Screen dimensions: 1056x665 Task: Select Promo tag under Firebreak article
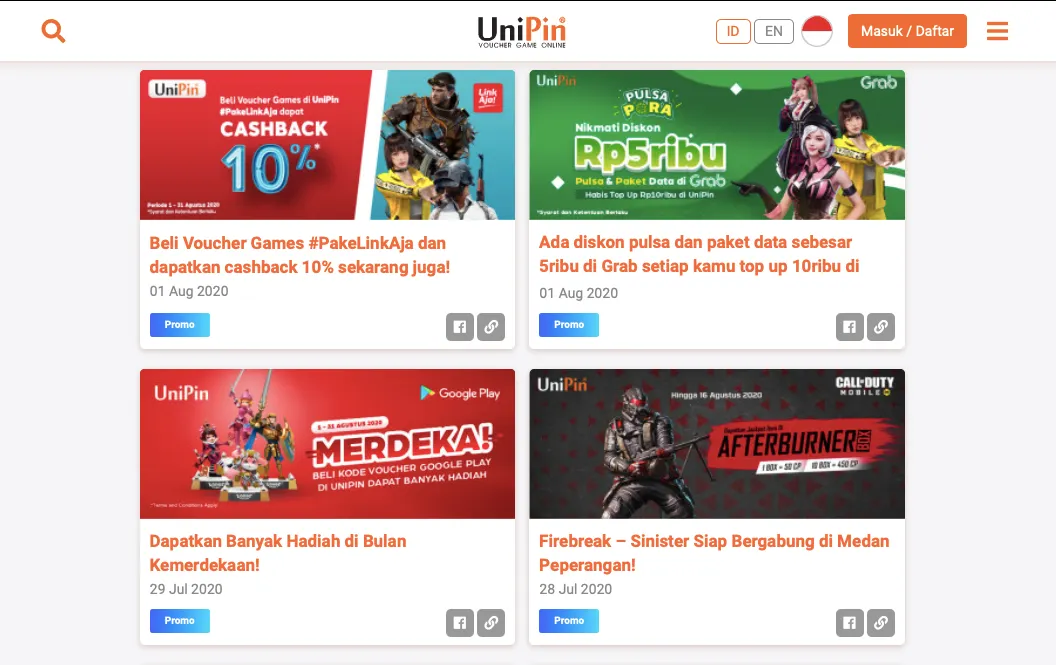(x=569, y=621)
